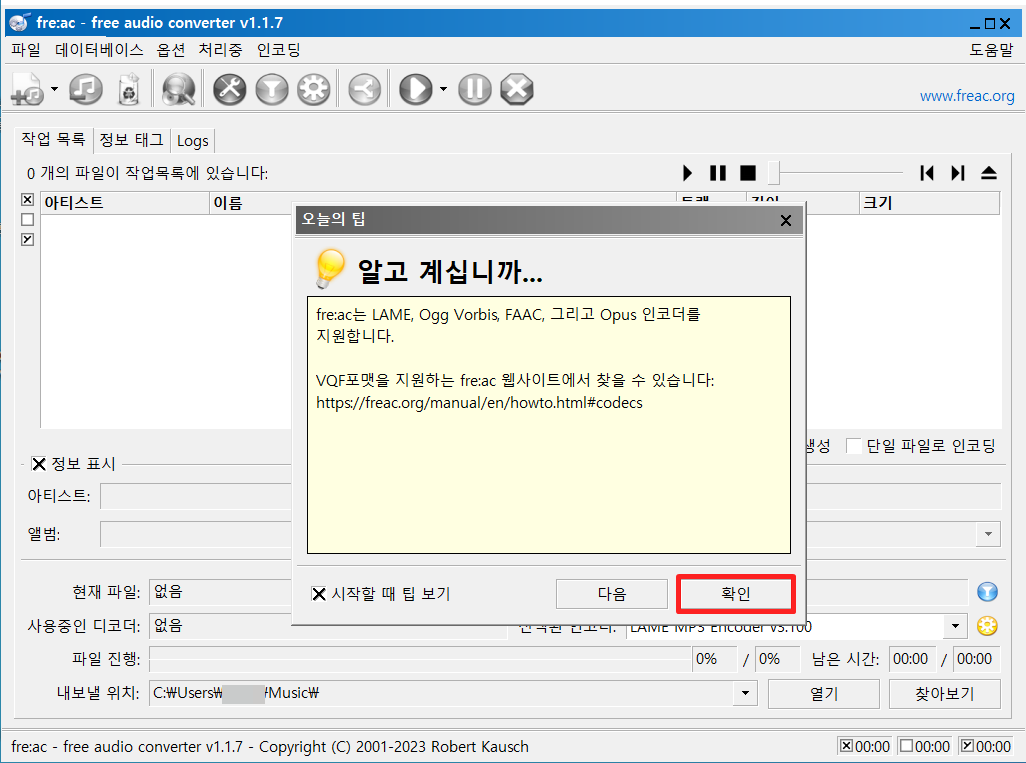Pause encoding with the toolbar pause icon
This screenshot has height=763, width=1026.
click(474, 89)
